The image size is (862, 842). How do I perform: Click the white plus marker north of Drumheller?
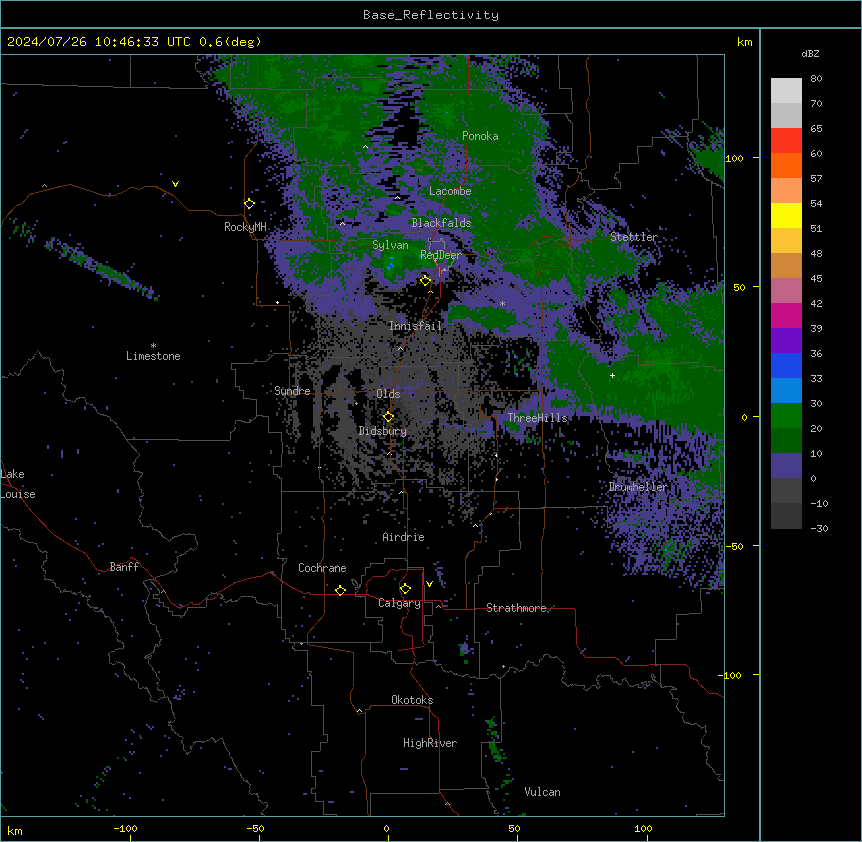pyautogui.click(x=612, y=375)
